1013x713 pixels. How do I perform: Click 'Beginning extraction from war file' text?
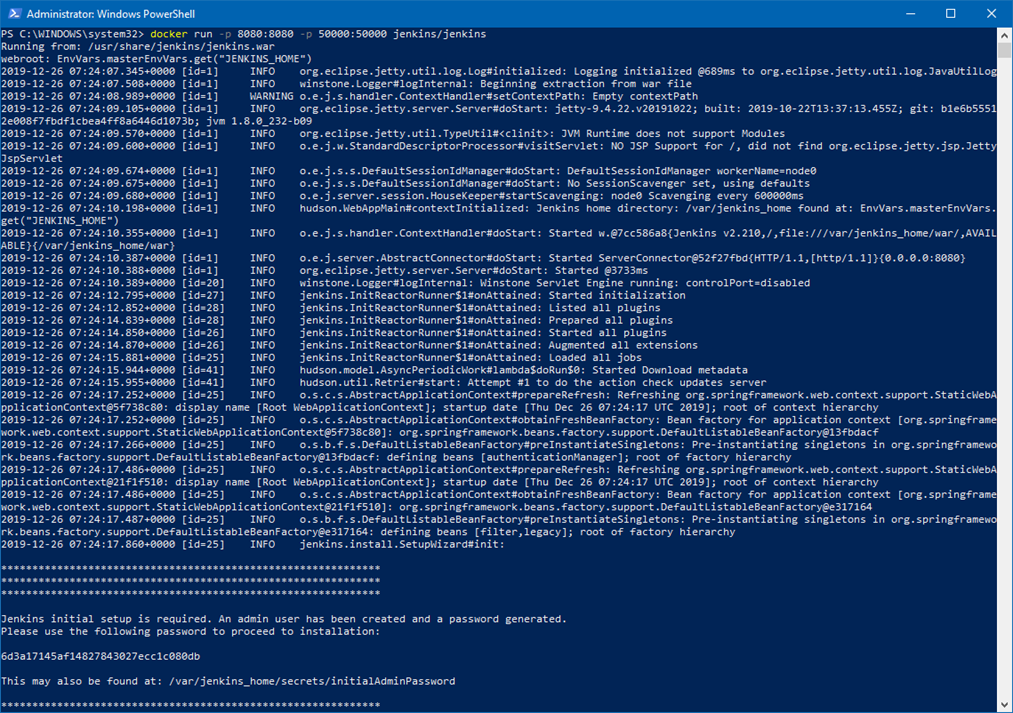[x=586, y=84]
